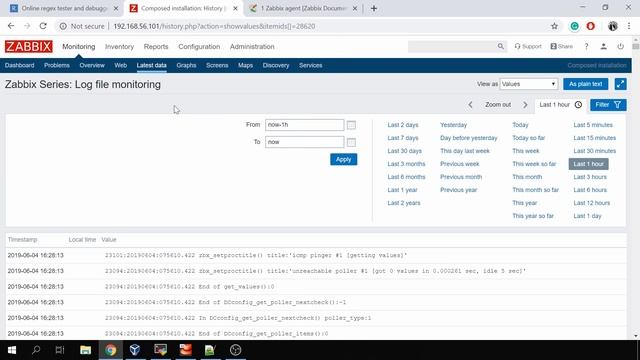Close the Zabbix agent documentation tab
The height and width of the screenshot is (360, 640).
point(355,8)
